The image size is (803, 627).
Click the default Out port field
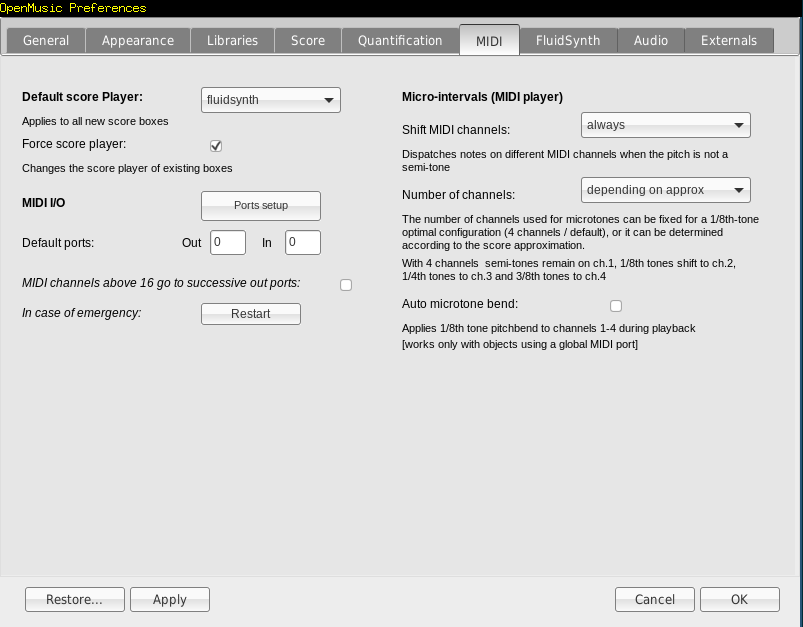[228, 242]
